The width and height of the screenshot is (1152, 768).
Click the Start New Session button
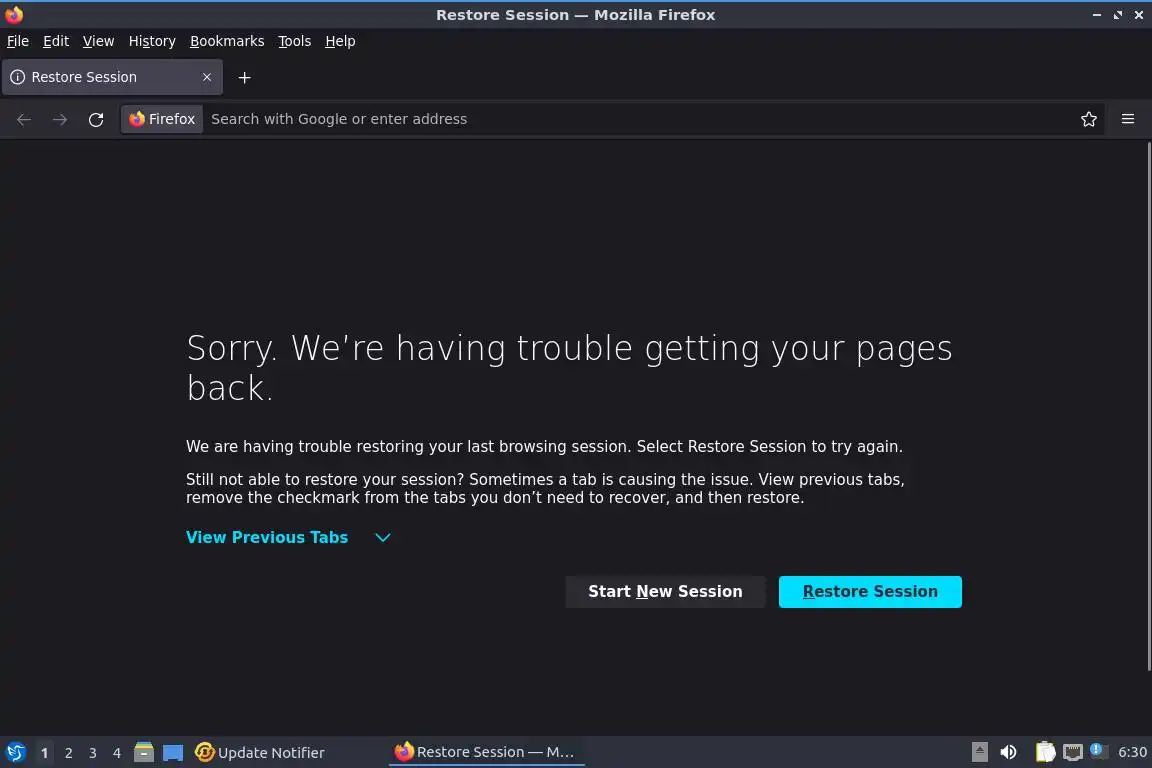665,592
